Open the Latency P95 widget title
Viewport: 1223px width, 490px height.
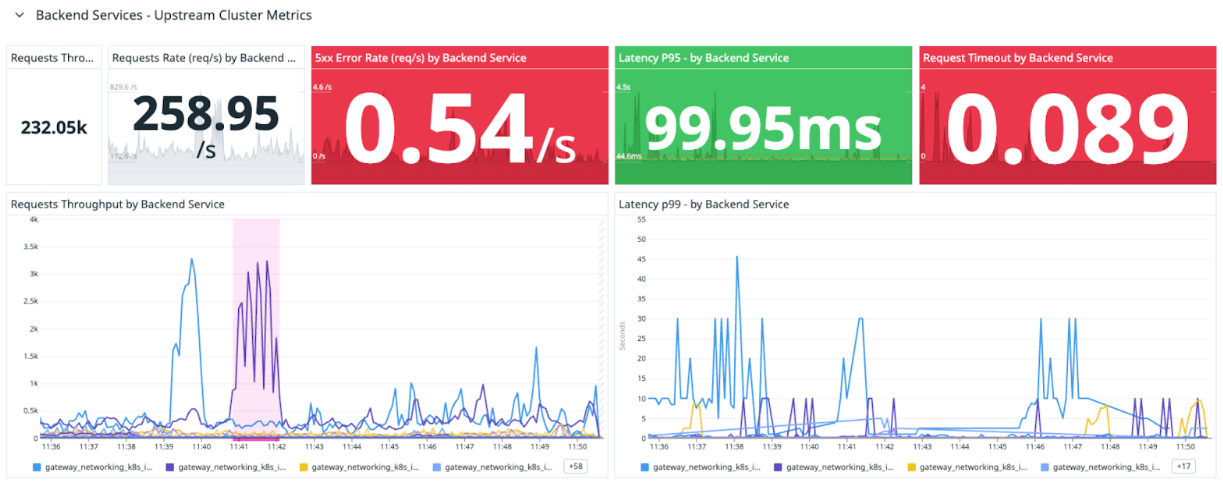(x=704, y=58)
